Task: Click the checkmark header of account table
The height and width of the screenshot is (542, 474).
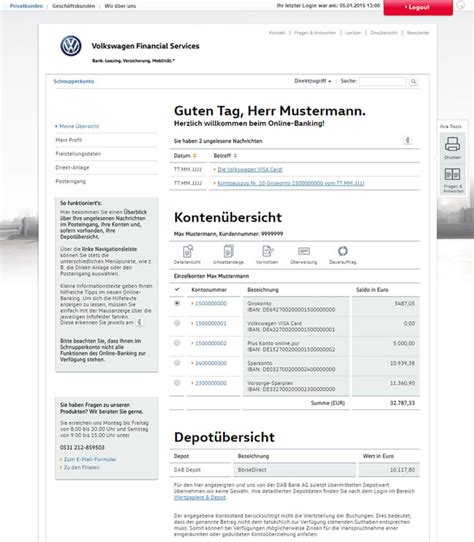Action: pyautogui.click(x=177, y=289)
